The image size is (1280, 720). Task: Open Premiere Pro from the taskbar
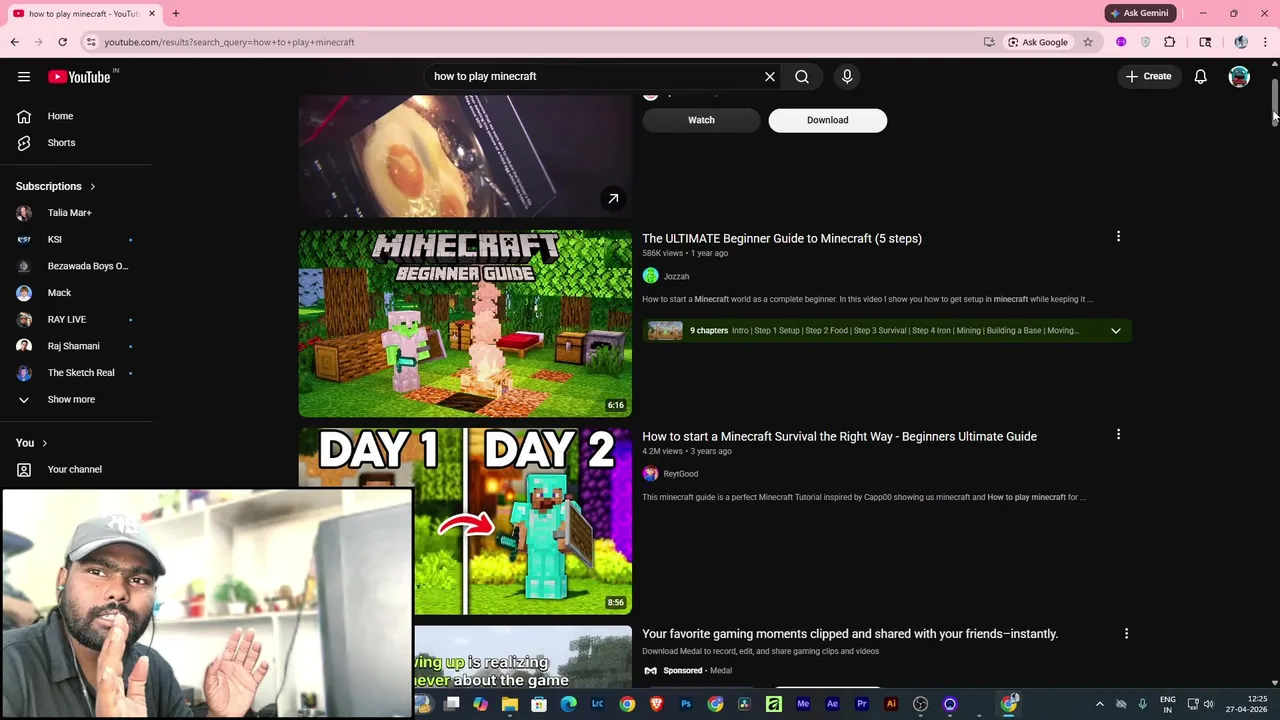862,704
